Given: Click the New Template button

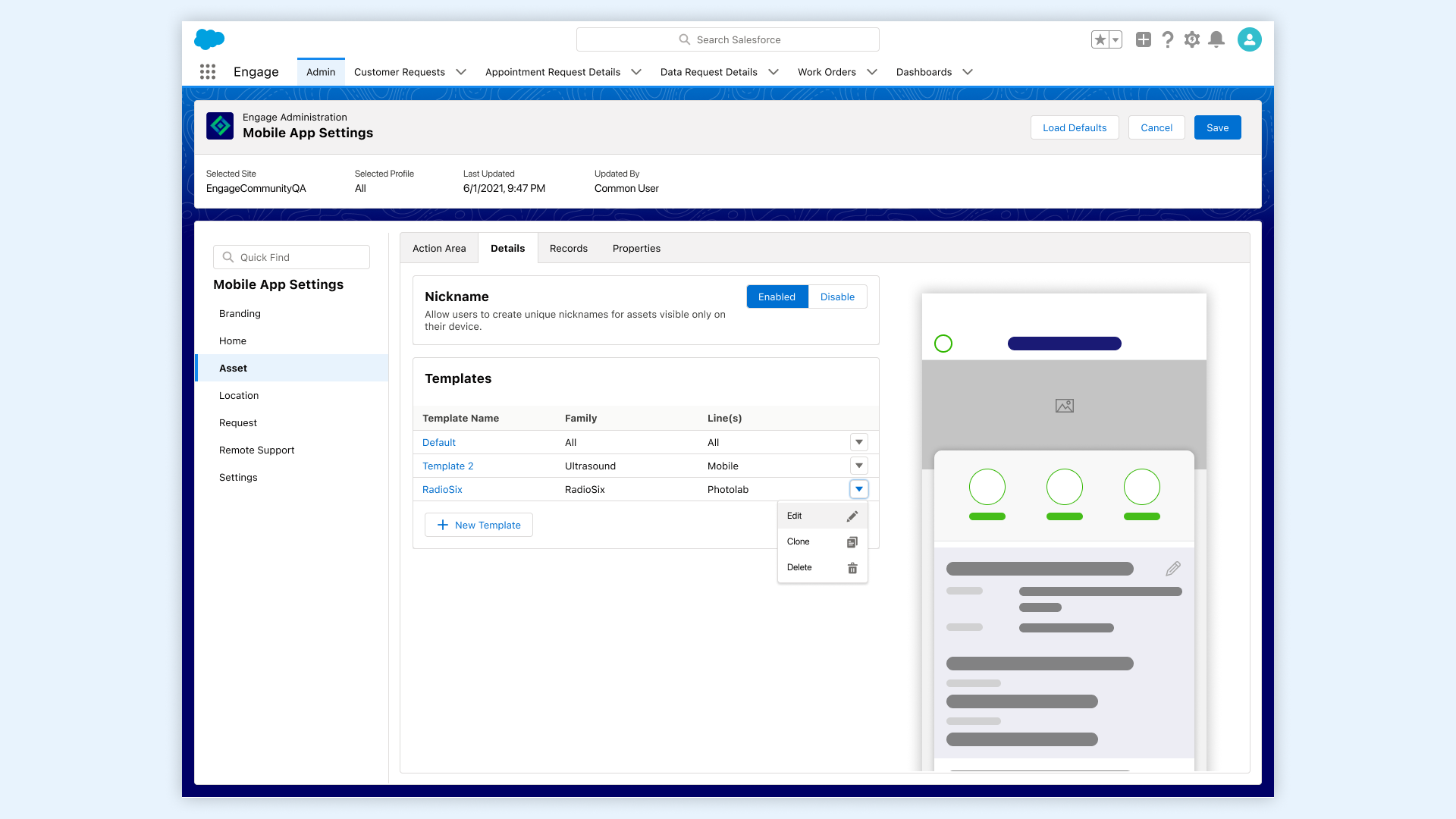Looking at the screenshot, I should tap(479, 525).
